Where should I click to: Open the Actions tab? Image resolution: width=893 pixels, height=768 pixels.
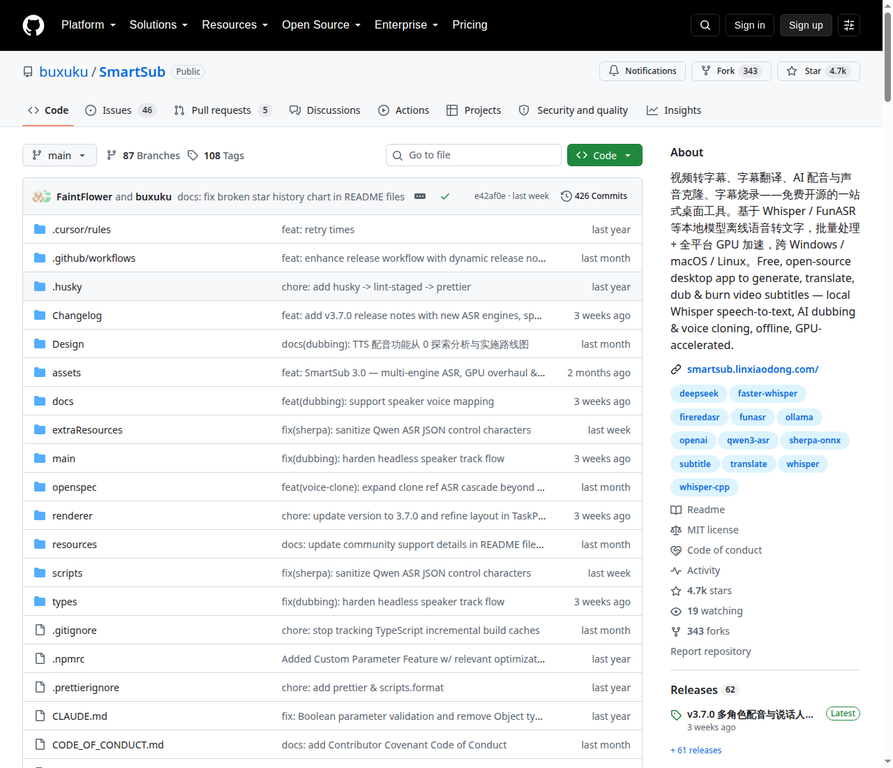pyautogui.click(x=404, y=110)
